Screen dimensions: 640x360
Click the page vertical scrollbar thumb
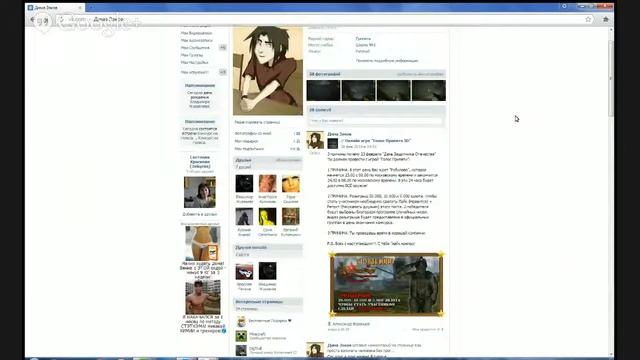click(x=611, y=78)
